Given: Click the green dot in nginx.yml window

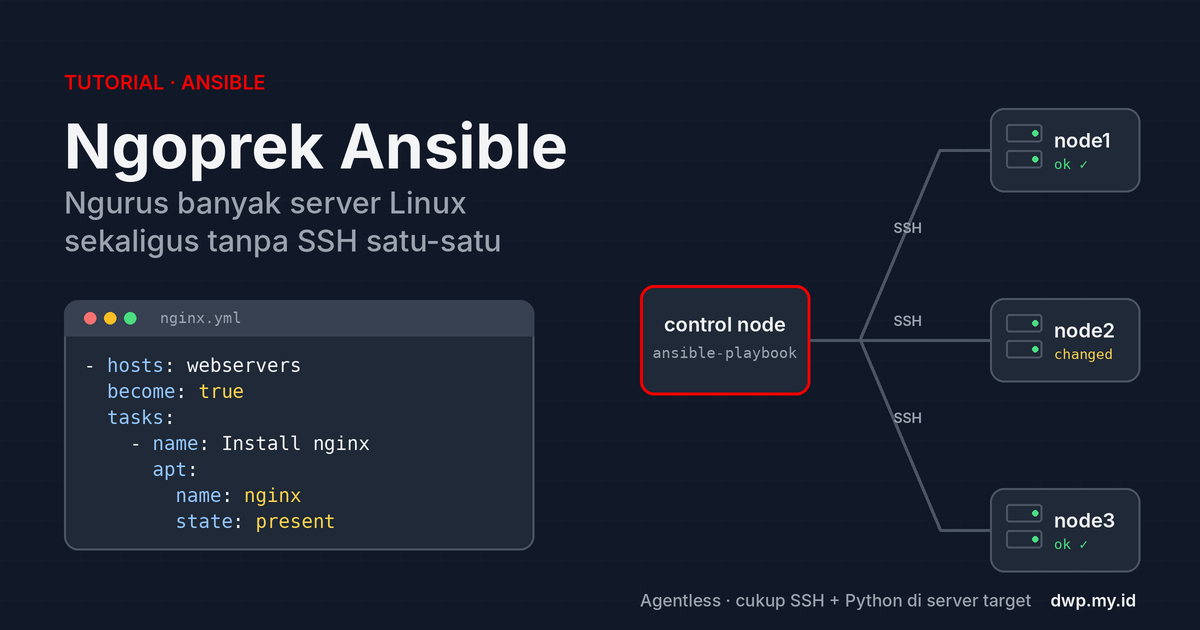Looking at the screenshot, I should 130,318.
